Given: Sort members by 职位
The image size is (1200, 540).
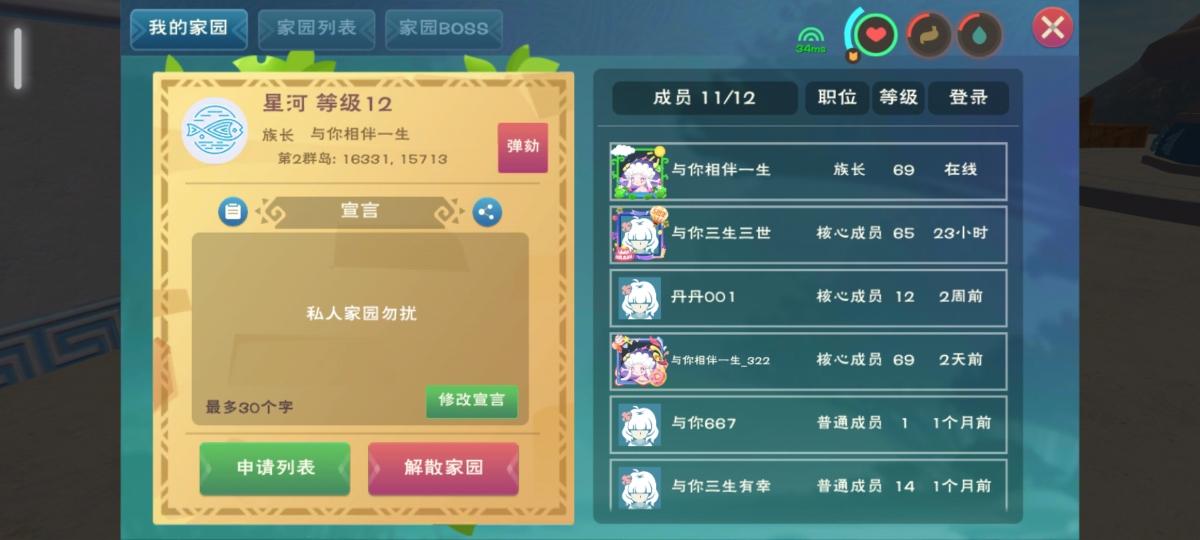Looking at the screenshot, I should point(837,97).
